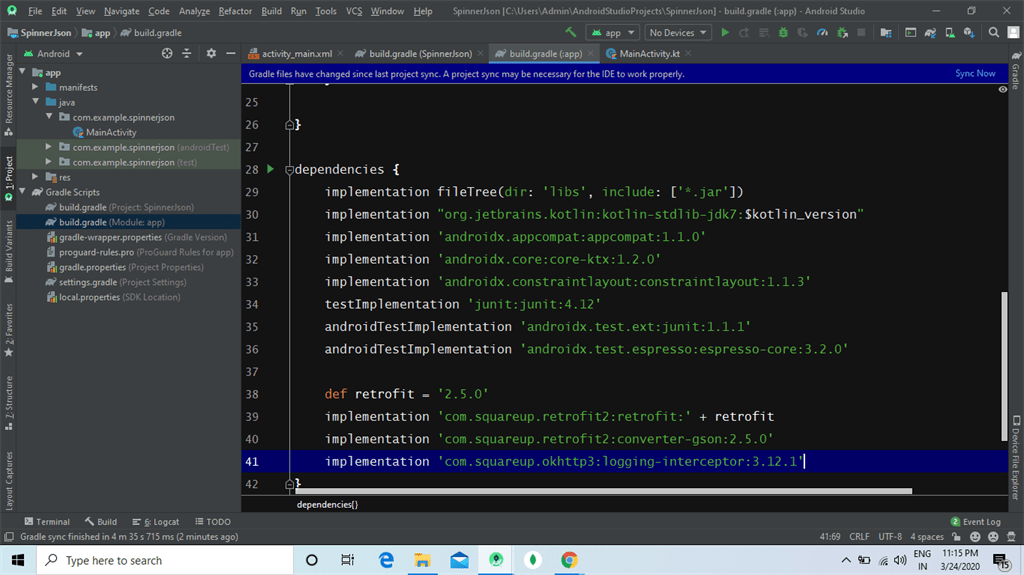This screenshot has width=1024, height=575.
Task: Open the Event Log
Action: click(x=976, y=521)
